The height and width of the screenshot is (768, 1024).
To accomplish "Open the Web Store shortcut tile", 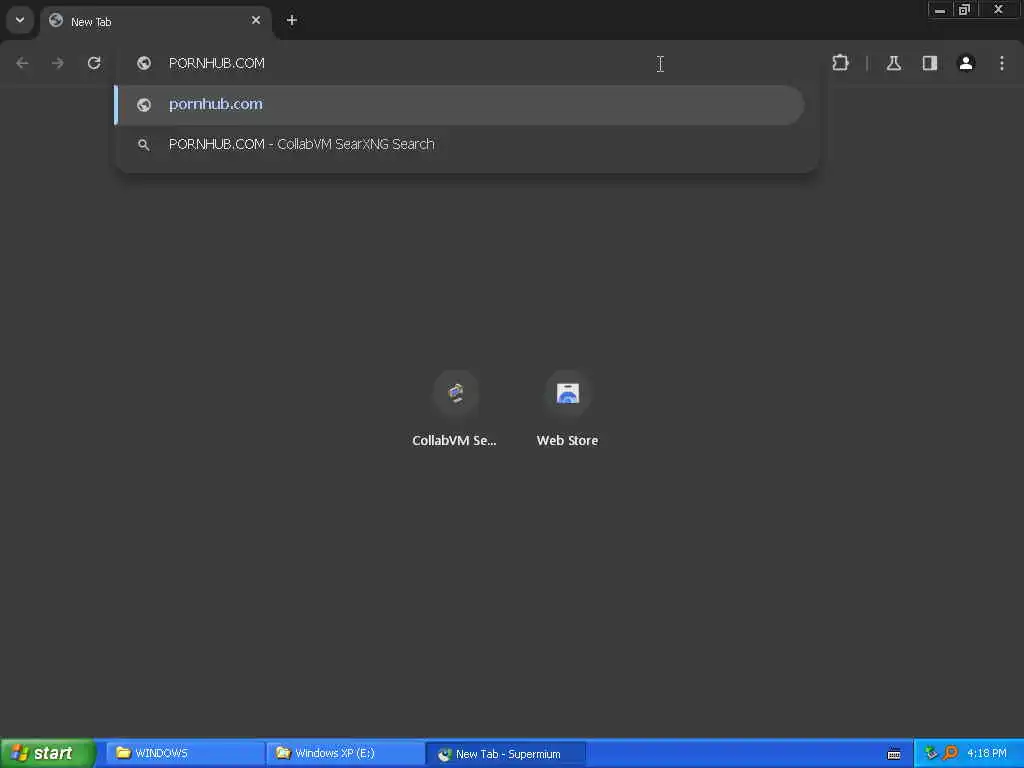I will pyautogui.click(x=568, y=409).
